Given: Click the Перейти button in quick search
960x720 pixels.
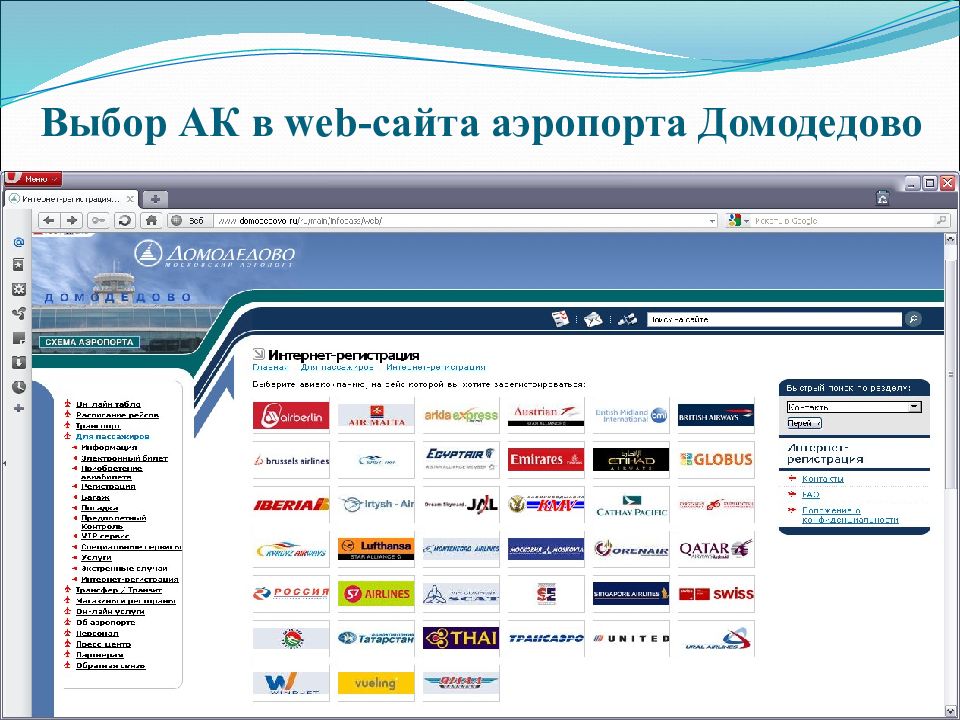Looking at the screenshot, I should click(804, 423).
